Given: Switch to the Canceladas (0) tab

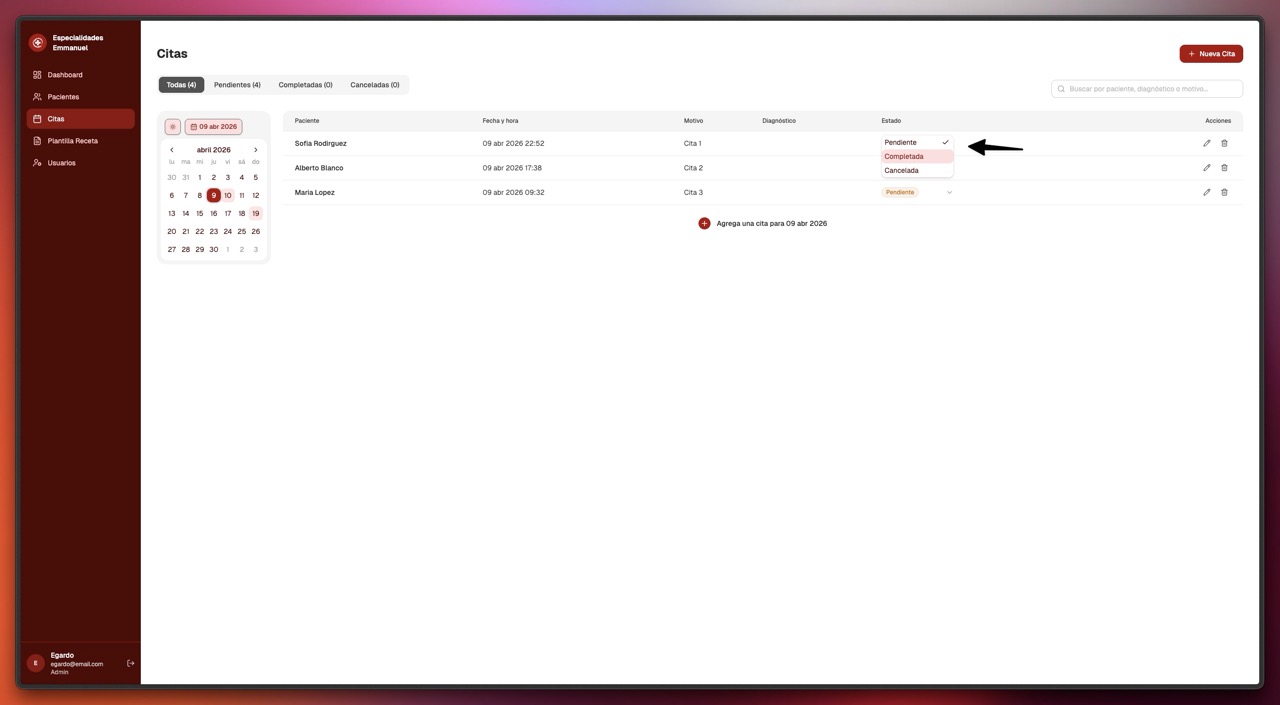Looking at the screenshot, I should [374, 85].
